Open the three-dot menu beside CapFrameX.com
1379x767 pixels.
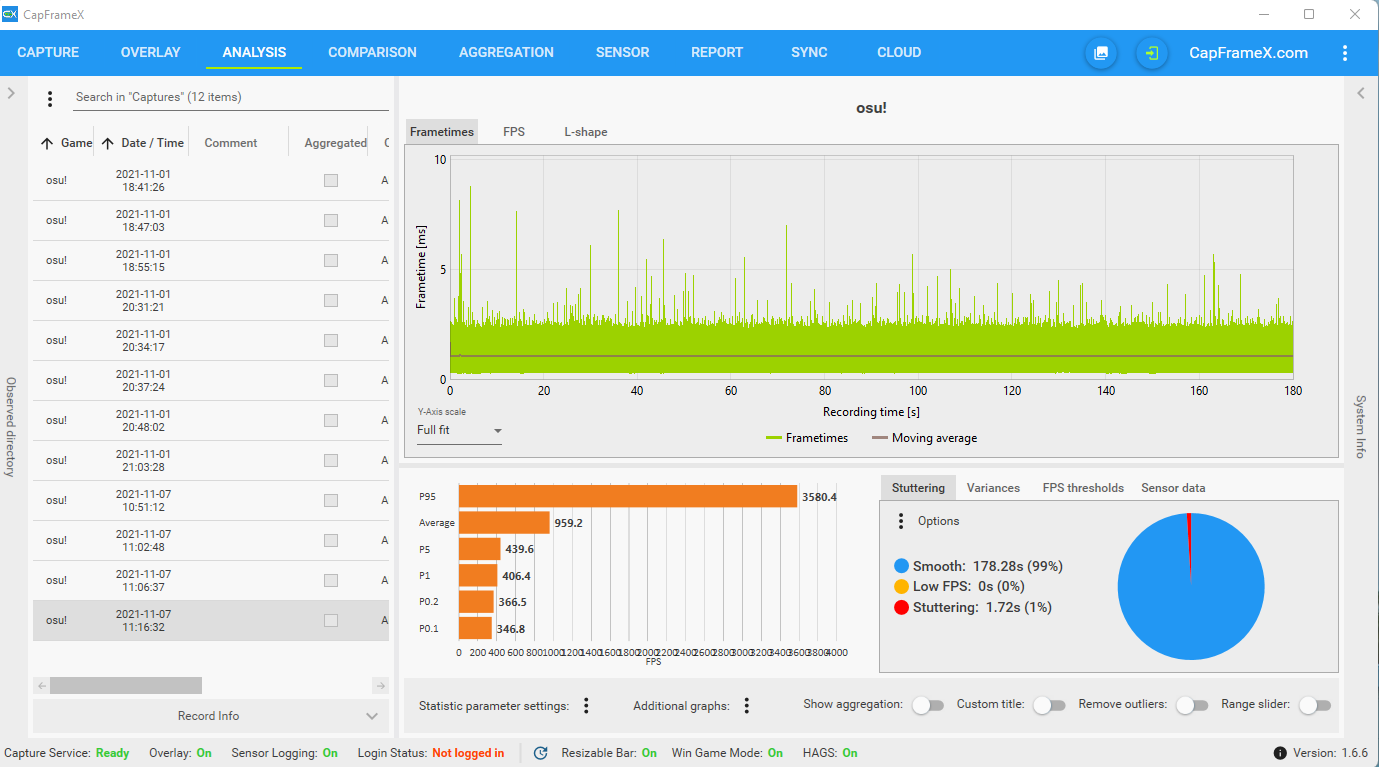point(1345,53)
